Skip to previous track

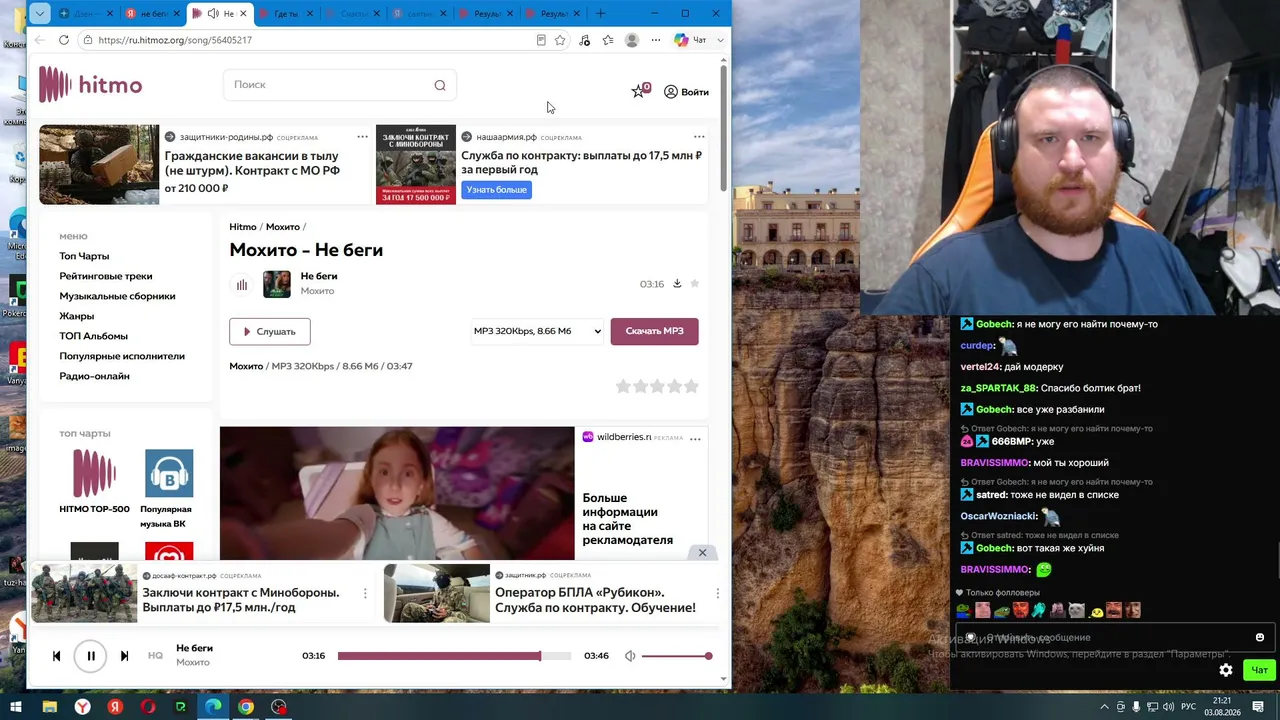(x=56, y=656)
